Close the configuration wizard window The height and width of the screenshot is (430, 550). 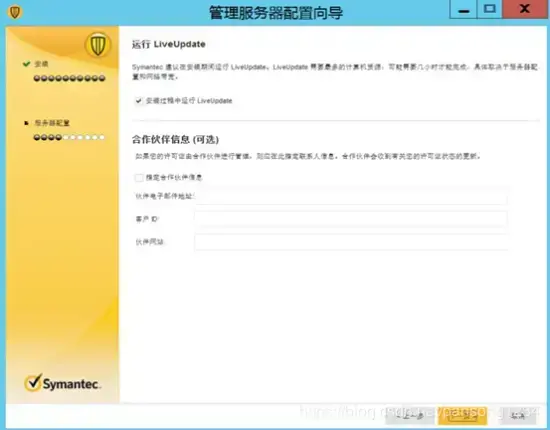point(524,9)
